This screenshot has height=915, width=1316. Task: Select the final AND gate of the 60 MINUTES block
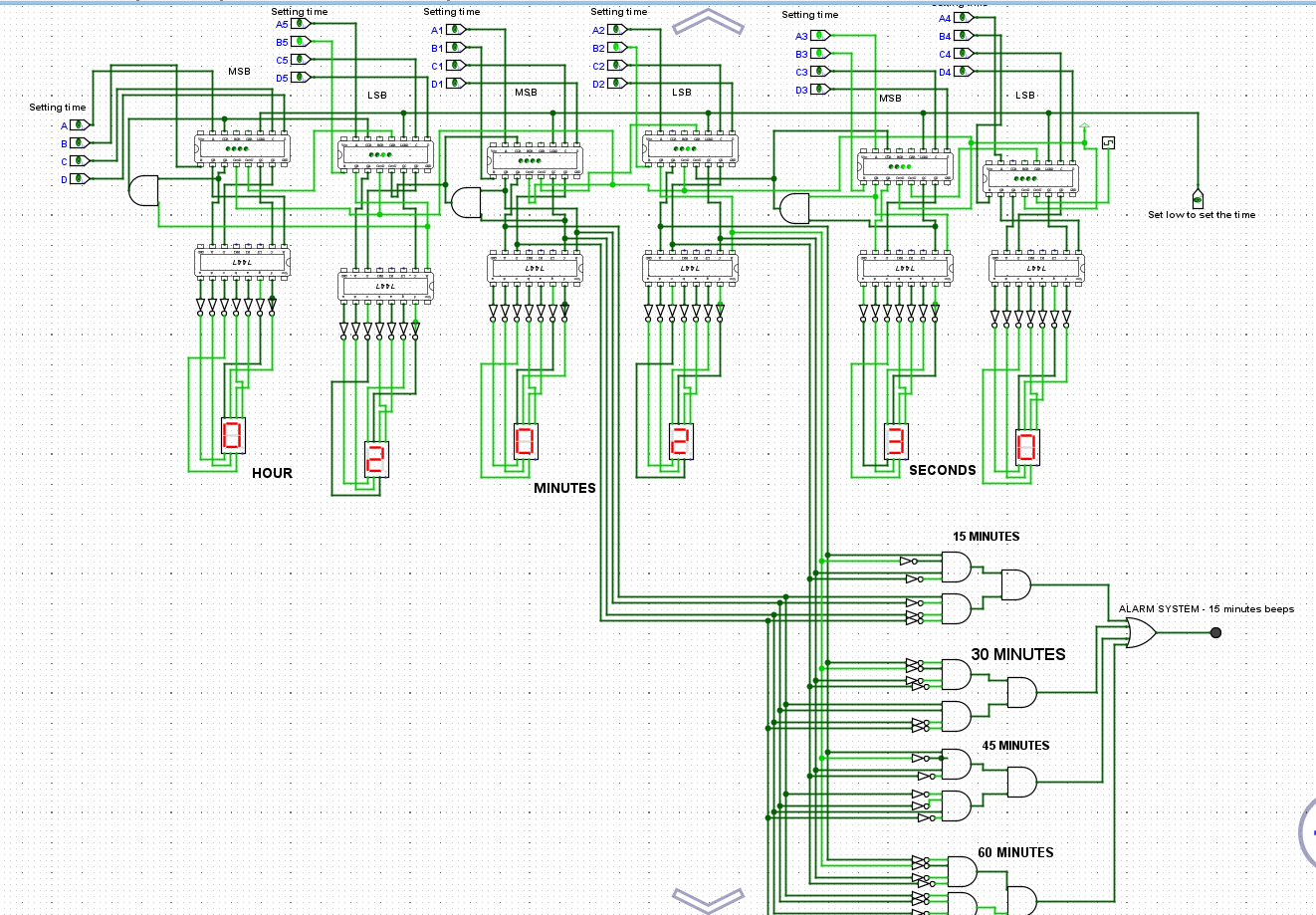tap(1022, 900)
